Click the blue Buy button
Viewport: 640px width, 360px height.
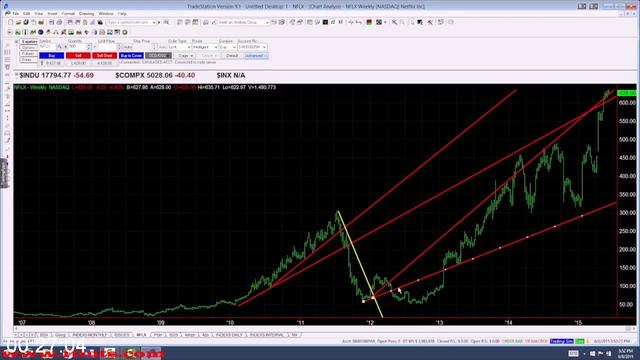point(51,56)
